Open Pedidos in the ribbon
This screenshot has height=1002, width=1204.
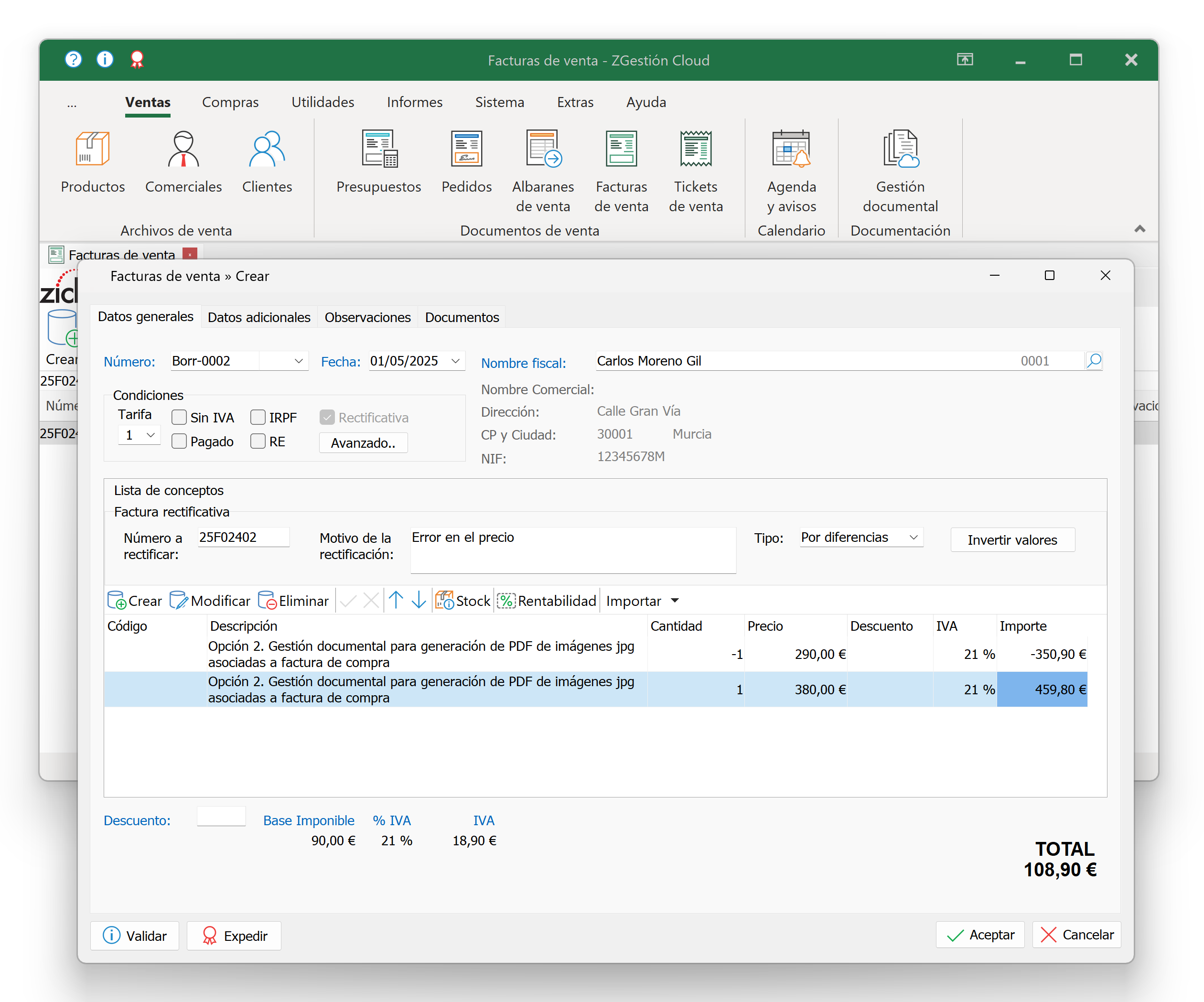[466, 162]
